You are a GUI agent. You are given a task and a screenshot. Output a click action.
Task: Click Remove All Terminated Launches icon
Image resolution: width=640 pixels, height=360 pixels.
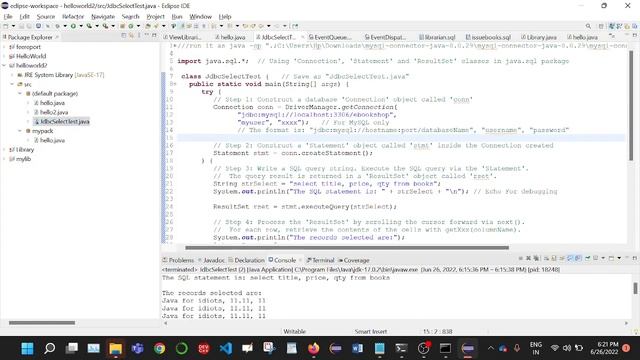[x=536, y=258]
